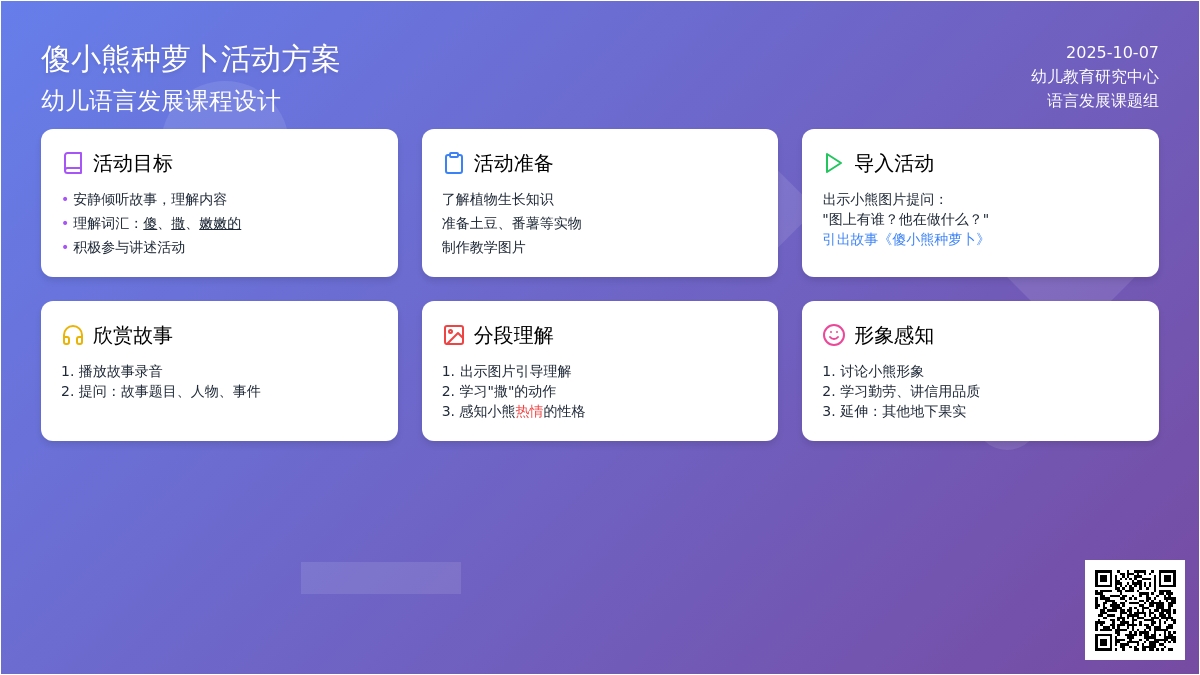Click the play icon beside 导入活动
The height and width of the screenshot is (675, 1200).
(x=834, y=163)
